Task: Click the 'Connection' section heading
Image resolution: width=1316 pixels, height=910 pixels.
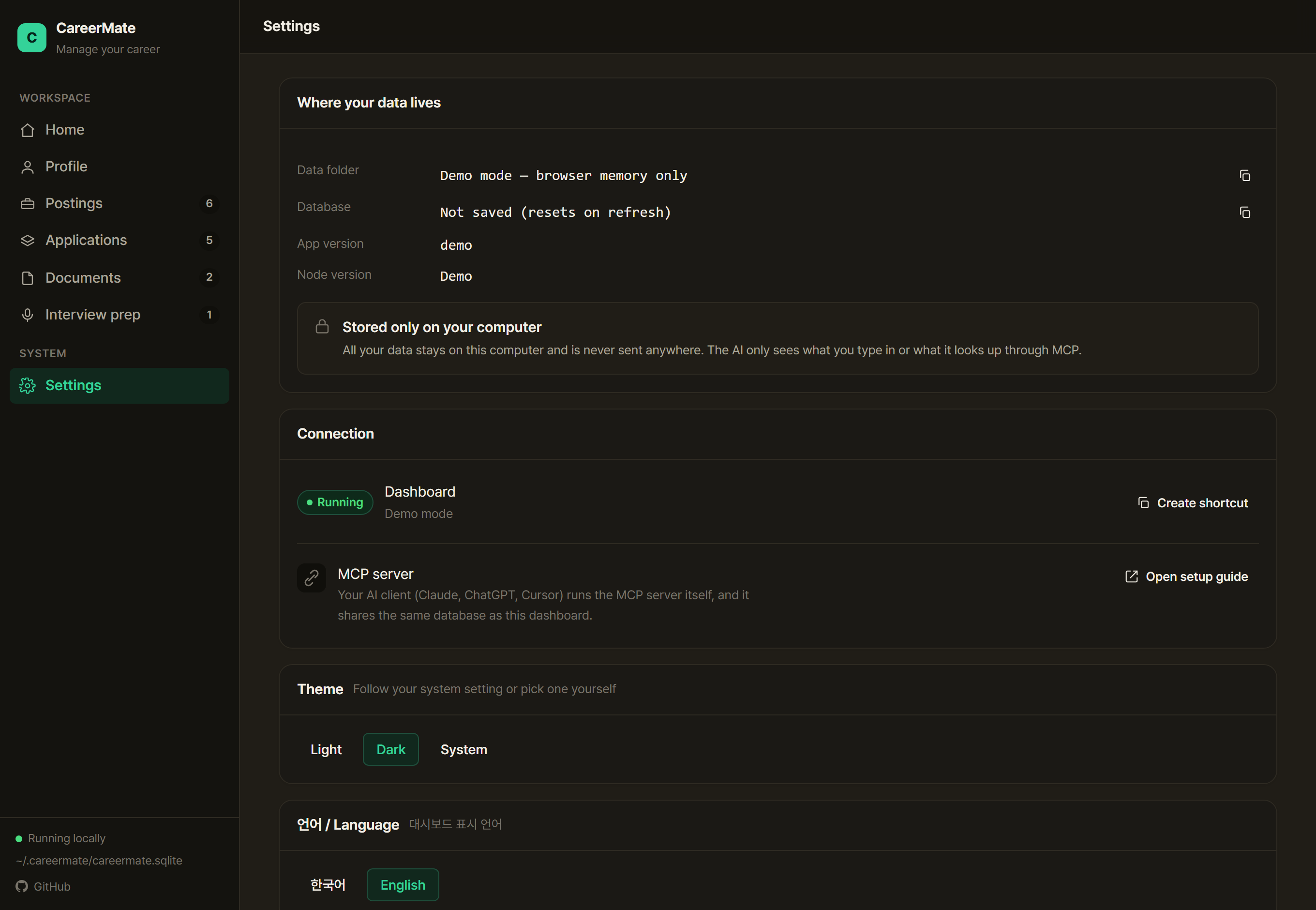Action: (x=335, y=433)
